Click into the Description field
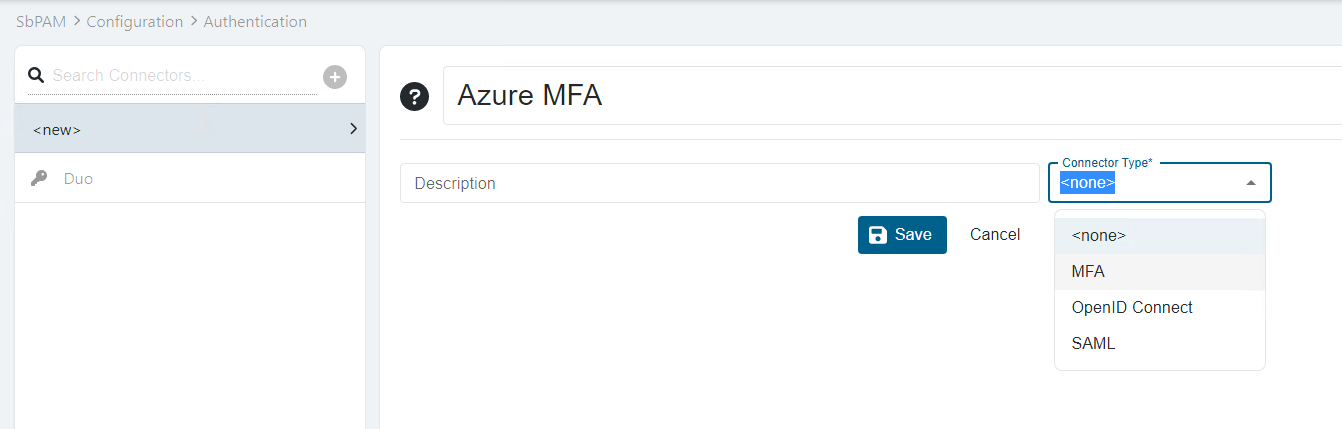This screenshot has width=1342, height=429. 719,184
